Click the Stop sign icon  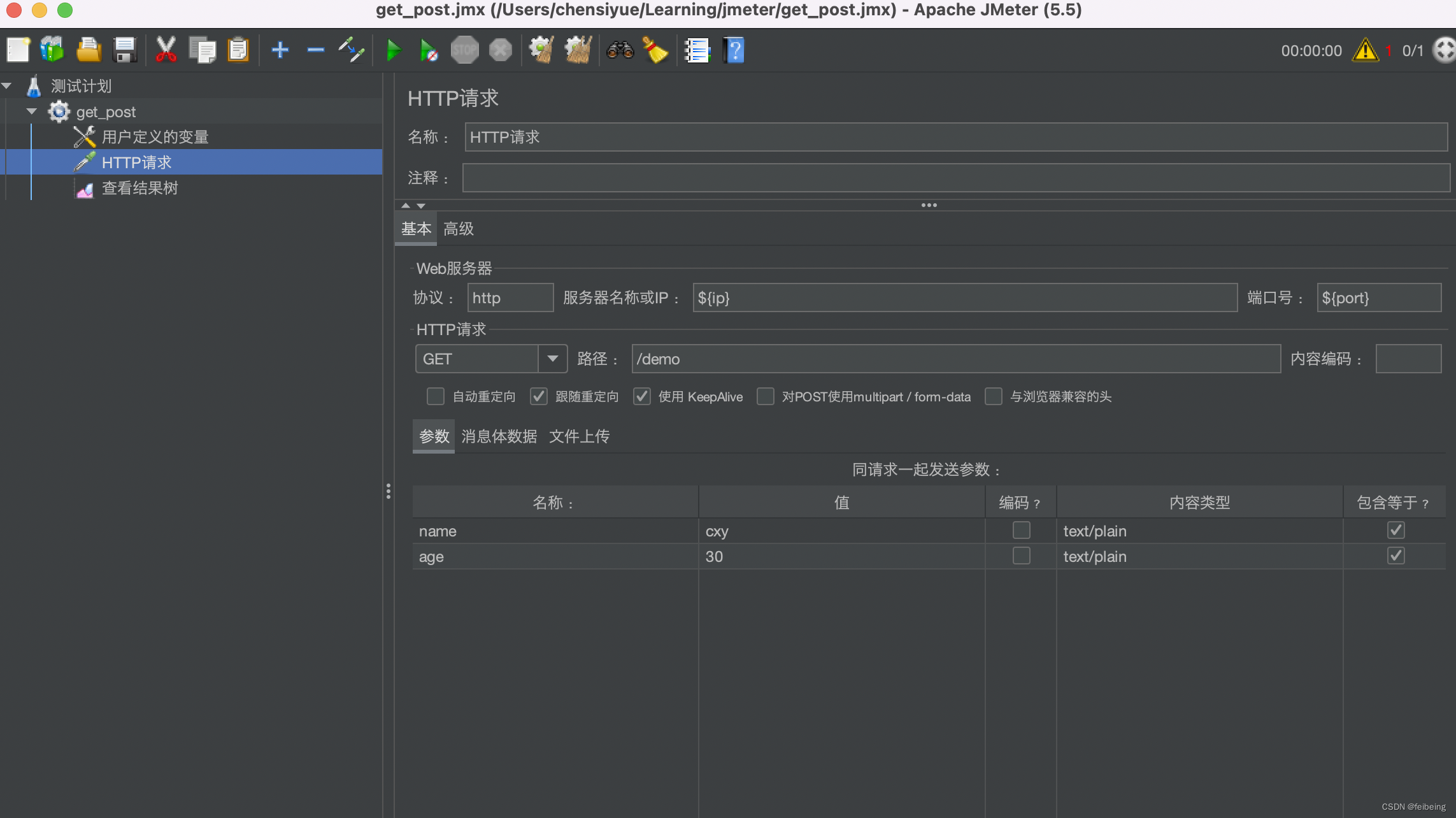[x=464, y=50]
